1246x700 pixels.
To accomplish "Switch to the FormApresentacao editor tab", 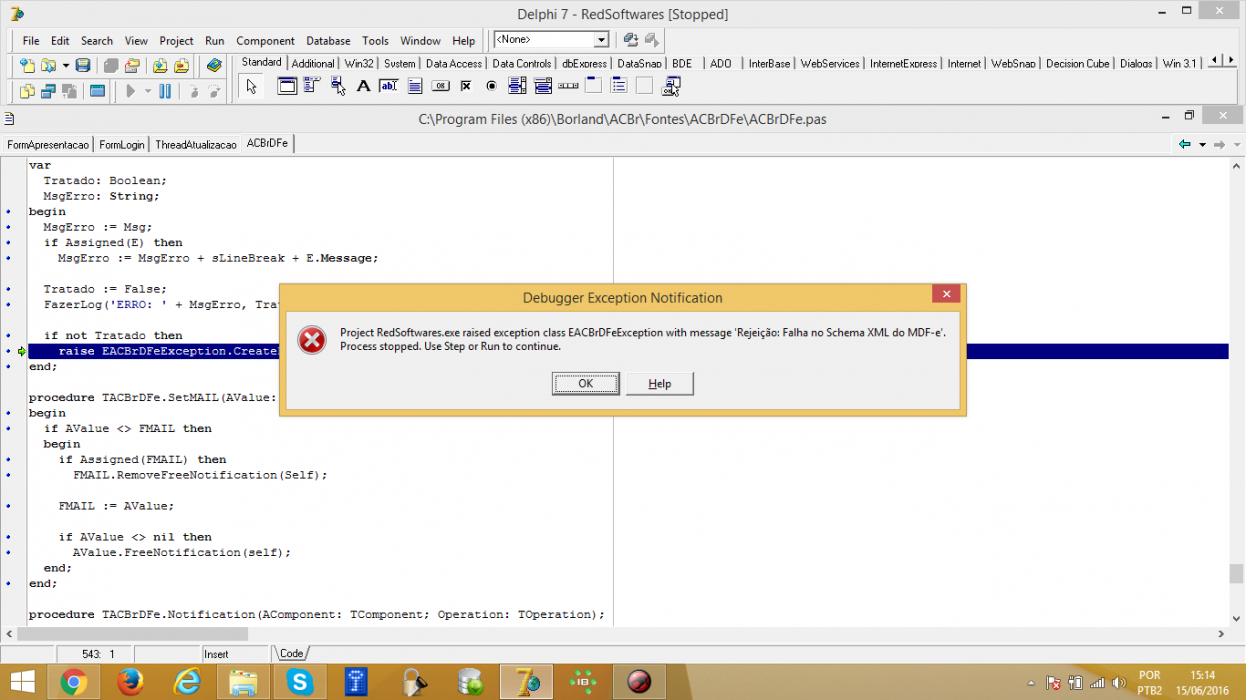I will [x=48, y=144].
